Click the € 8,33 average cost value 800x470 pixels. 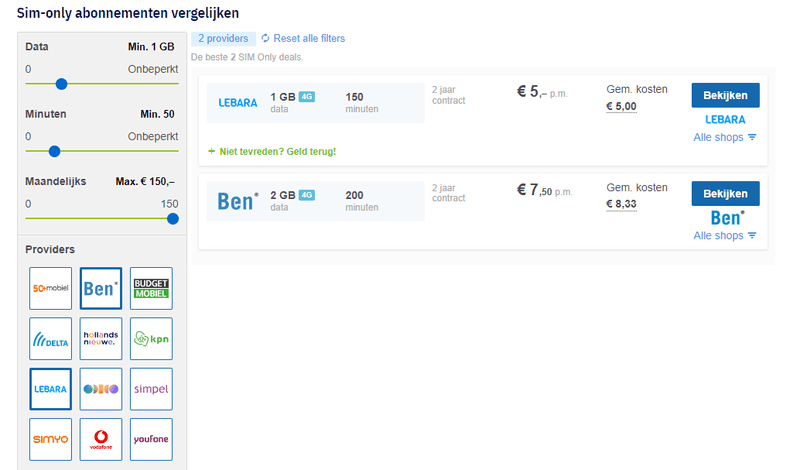621,204
